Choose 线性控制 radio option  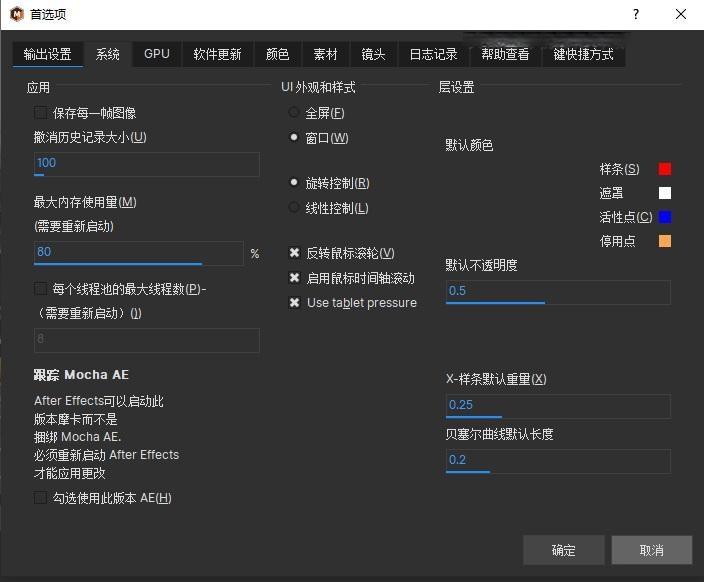coord(294,208)
